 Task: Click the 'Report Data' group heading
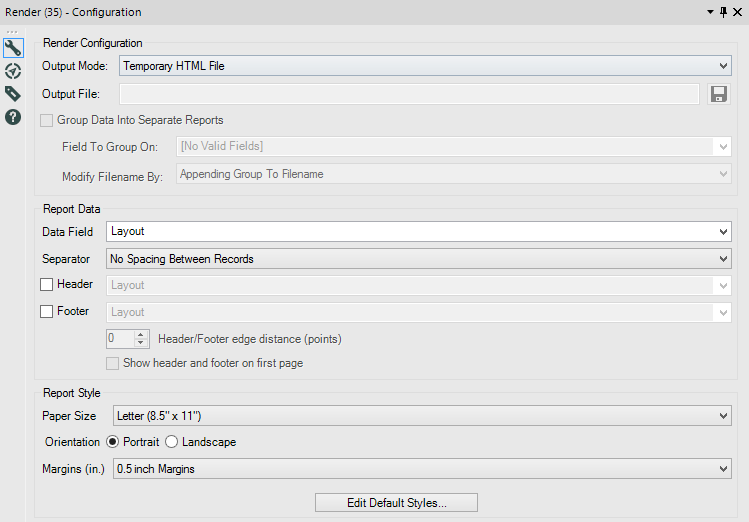pos(72,209)
